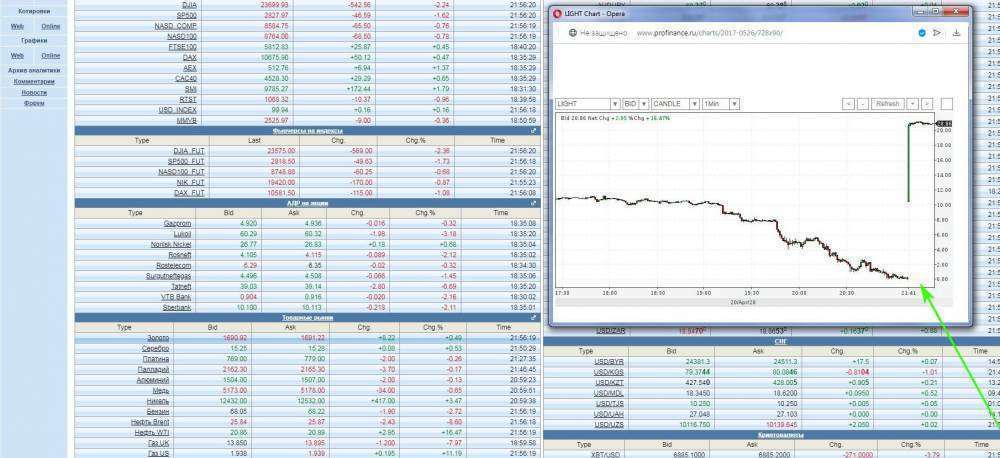This screenshot has height=458, width=1000.
Task: Open the LIGHT instrument dropdown in chart
Action: click(x=587, y=103)
